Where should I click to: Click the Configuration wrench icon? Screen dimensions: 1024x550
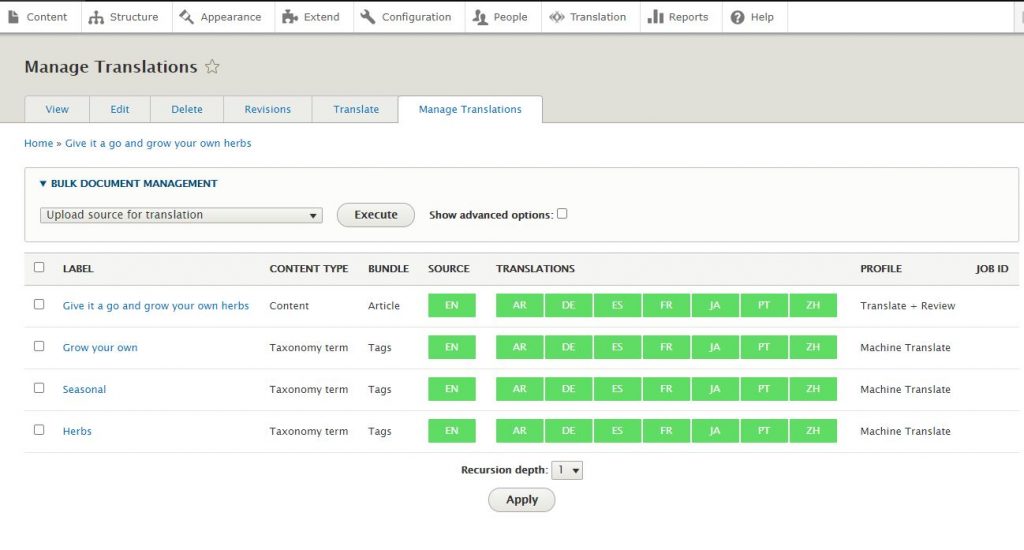(x=368, y=17)
